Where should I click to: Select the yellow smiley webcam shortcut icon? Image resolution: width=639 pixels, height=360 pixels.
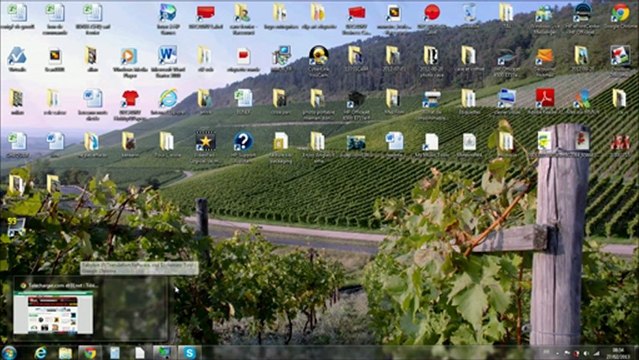click(x=318, y=55)
